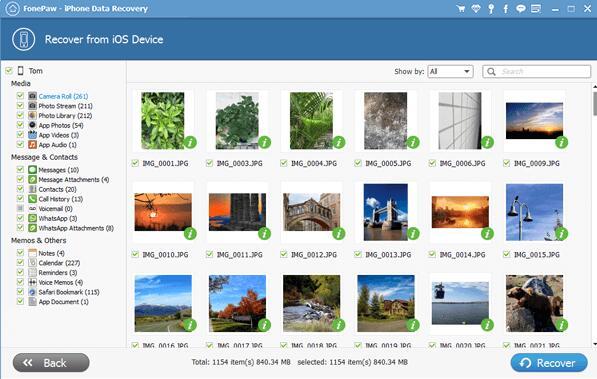Click the info badge on IMG_0004.JPG
The width and height of the screenshot is (597, 379).
click(338, 142)
